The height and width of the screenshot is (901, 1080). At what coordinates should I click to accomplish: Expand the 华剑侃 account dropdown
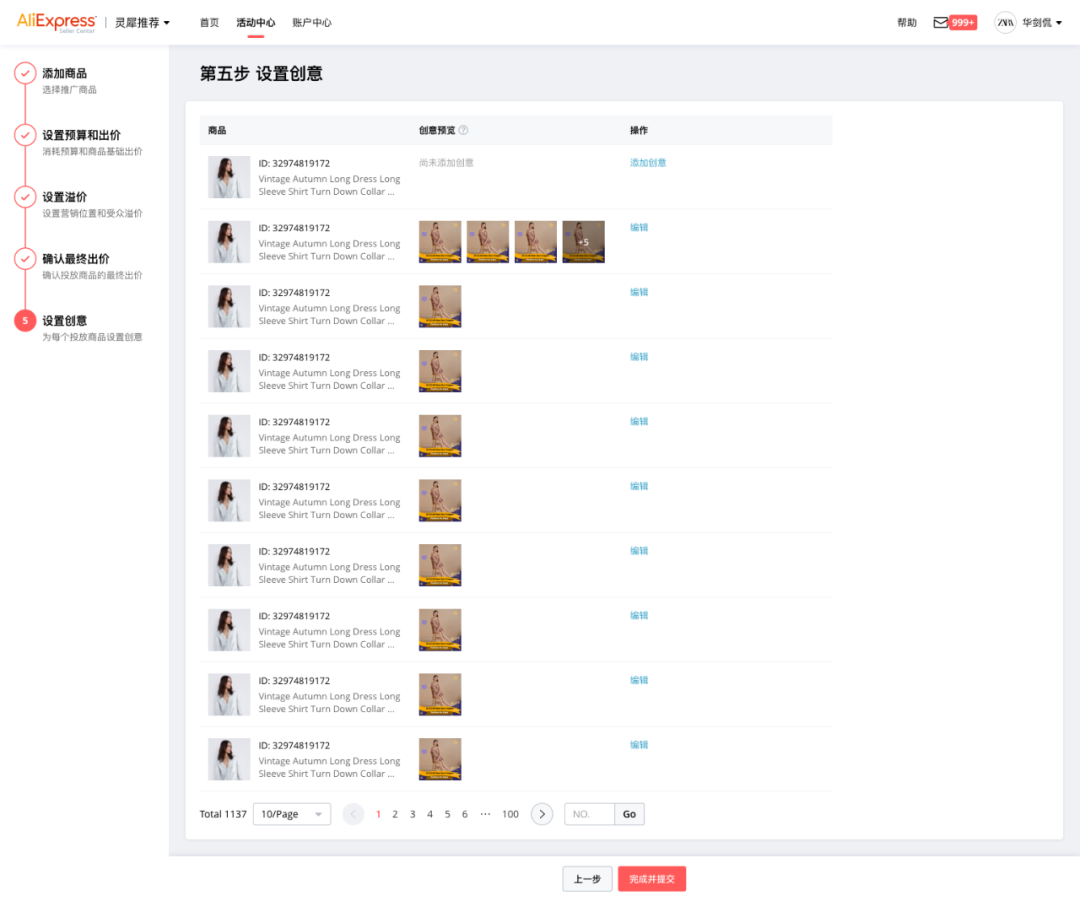pos(1038,21)
